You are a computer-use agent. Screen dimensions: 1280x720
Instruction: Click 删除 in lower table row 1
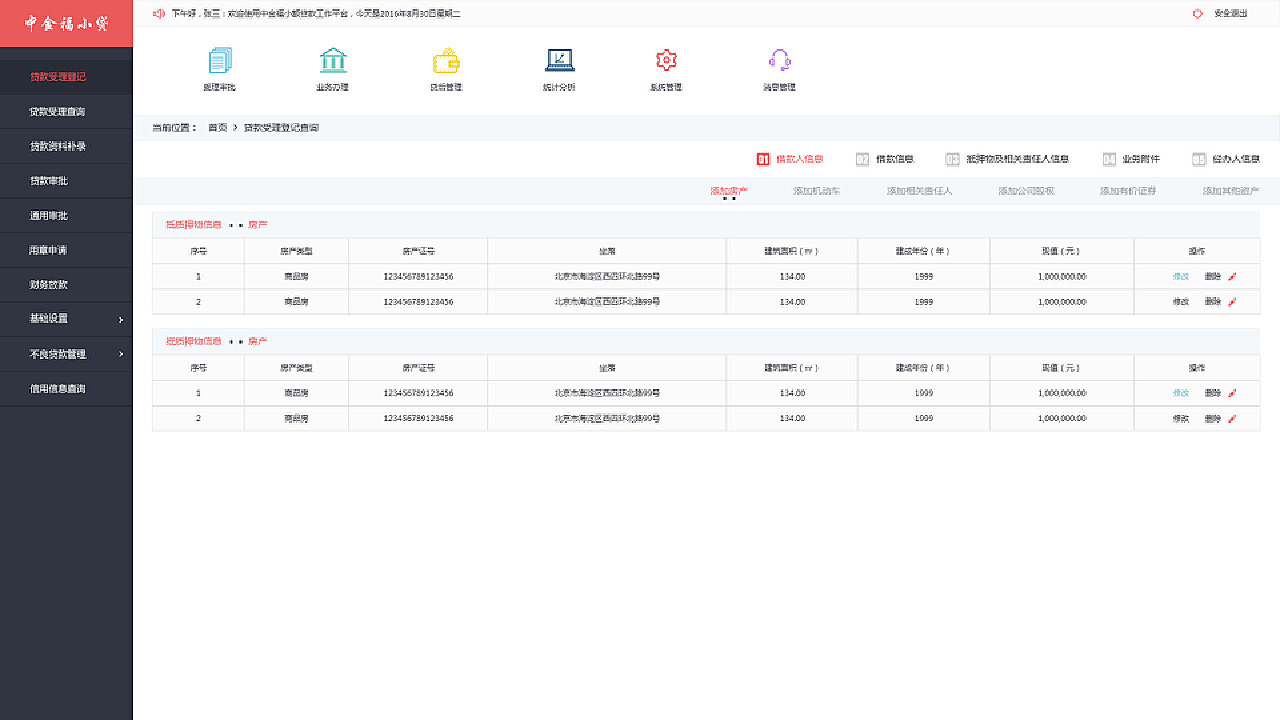tap(1213, 393)
